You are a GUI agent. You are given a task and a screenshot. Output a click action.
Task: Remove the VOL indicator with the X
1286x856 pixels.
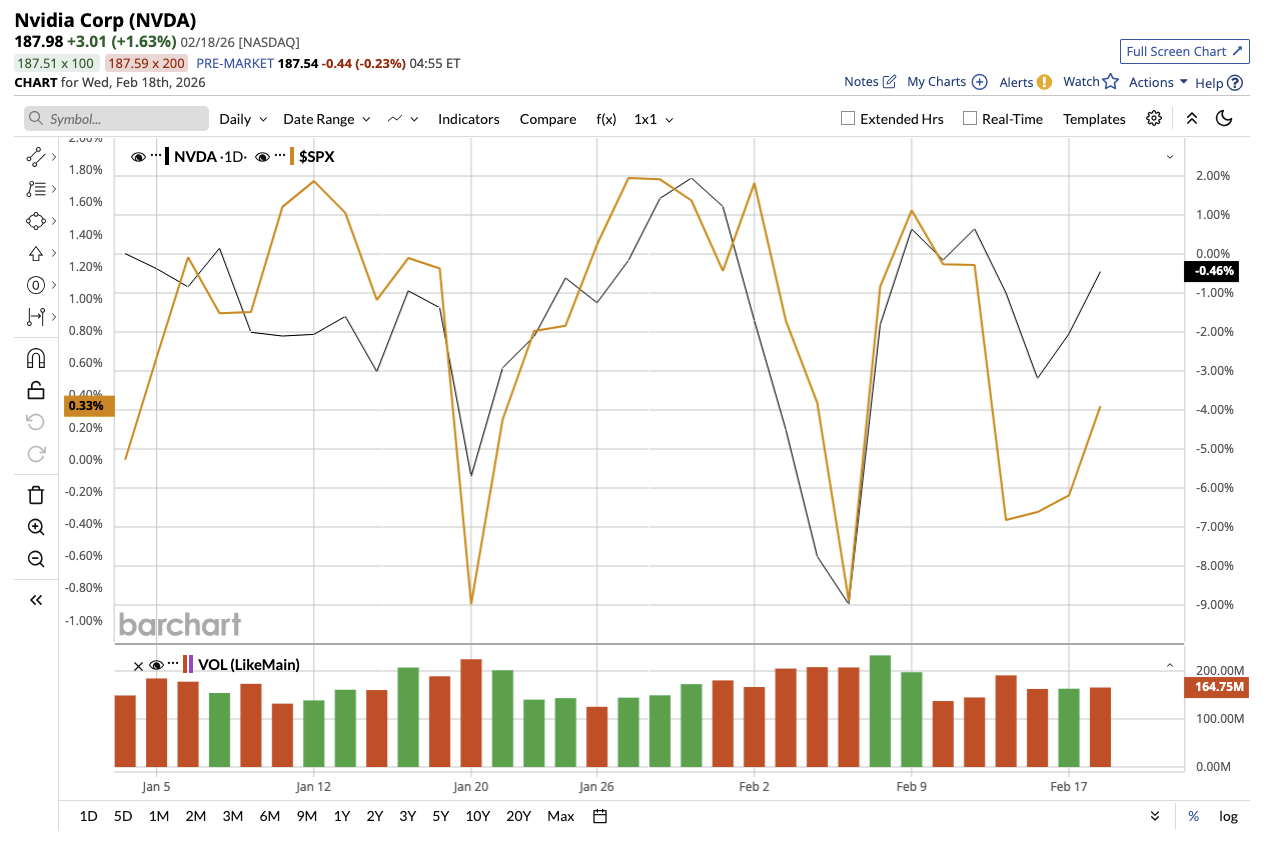pyautogui.click(x=138, y=665)
